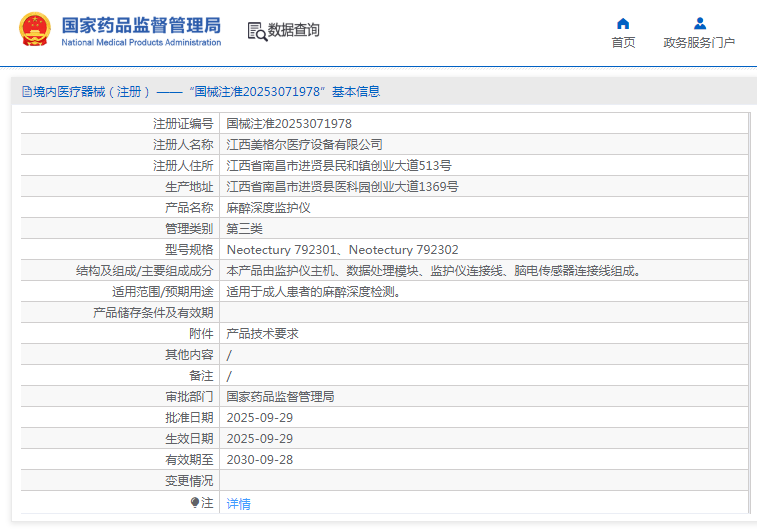Click the 审批部门 label

pyautogui.click(x=189, y=396)
